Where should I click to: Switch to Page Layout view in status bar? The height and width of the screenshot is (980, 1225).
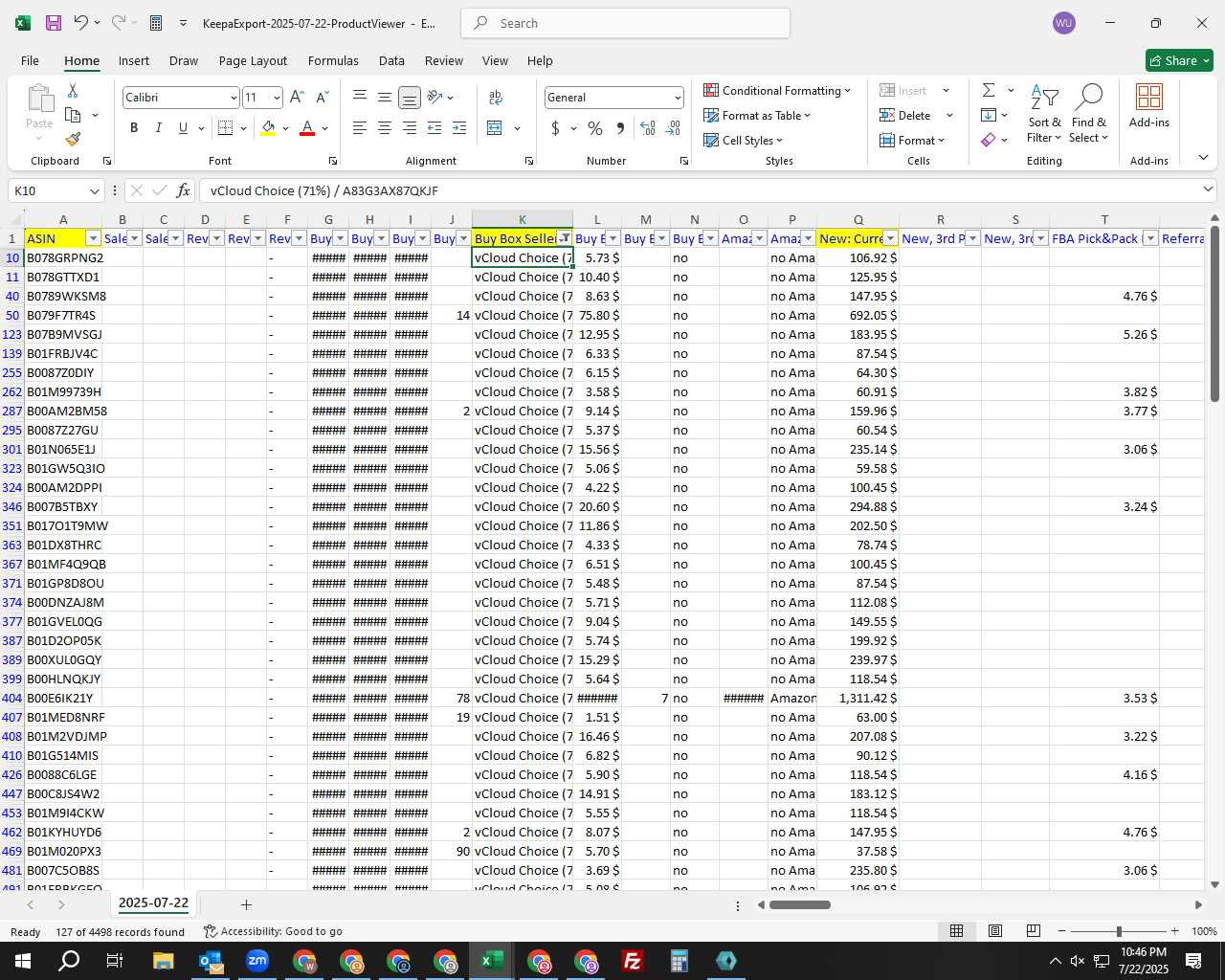click(x=995, y=931)
